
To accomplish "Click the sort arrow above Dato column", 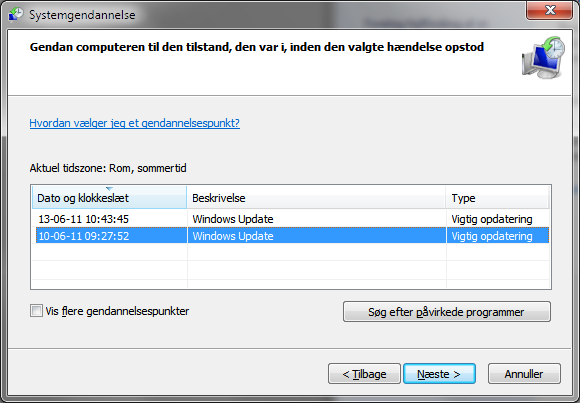I will click(x=109, y=189).
